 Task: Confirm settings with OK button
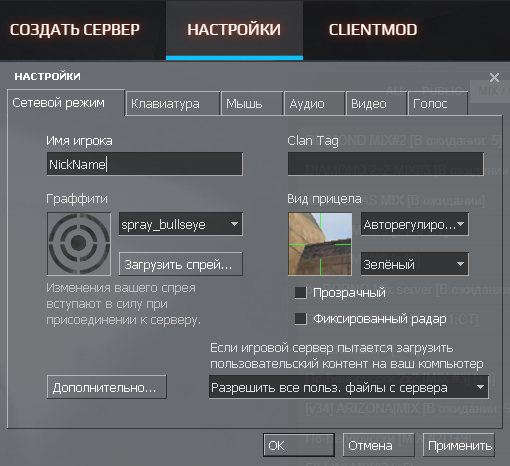point(299,445)
